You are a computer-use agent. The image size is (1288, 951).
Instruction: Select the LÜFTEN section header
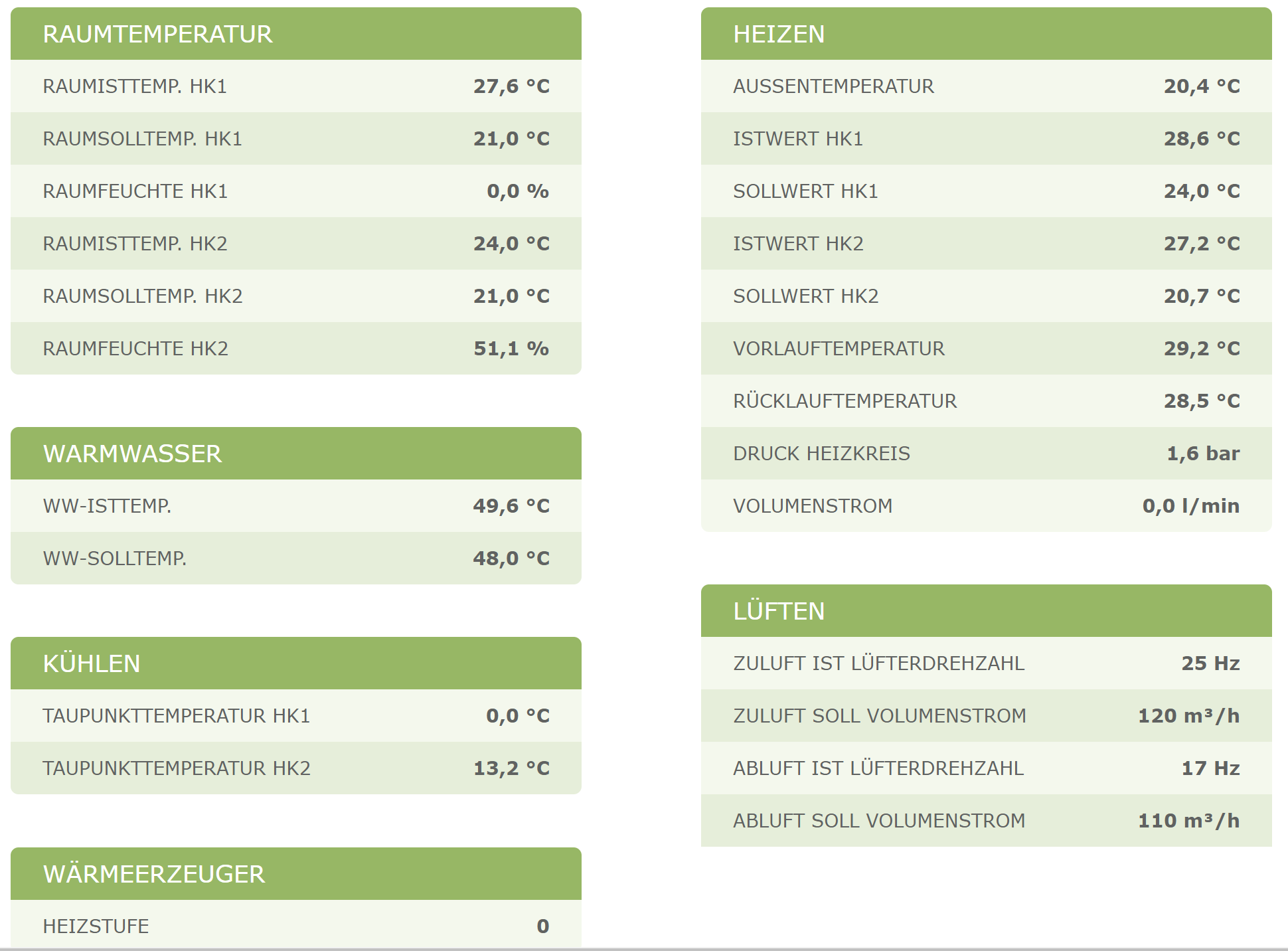click(x=987, y=611)
